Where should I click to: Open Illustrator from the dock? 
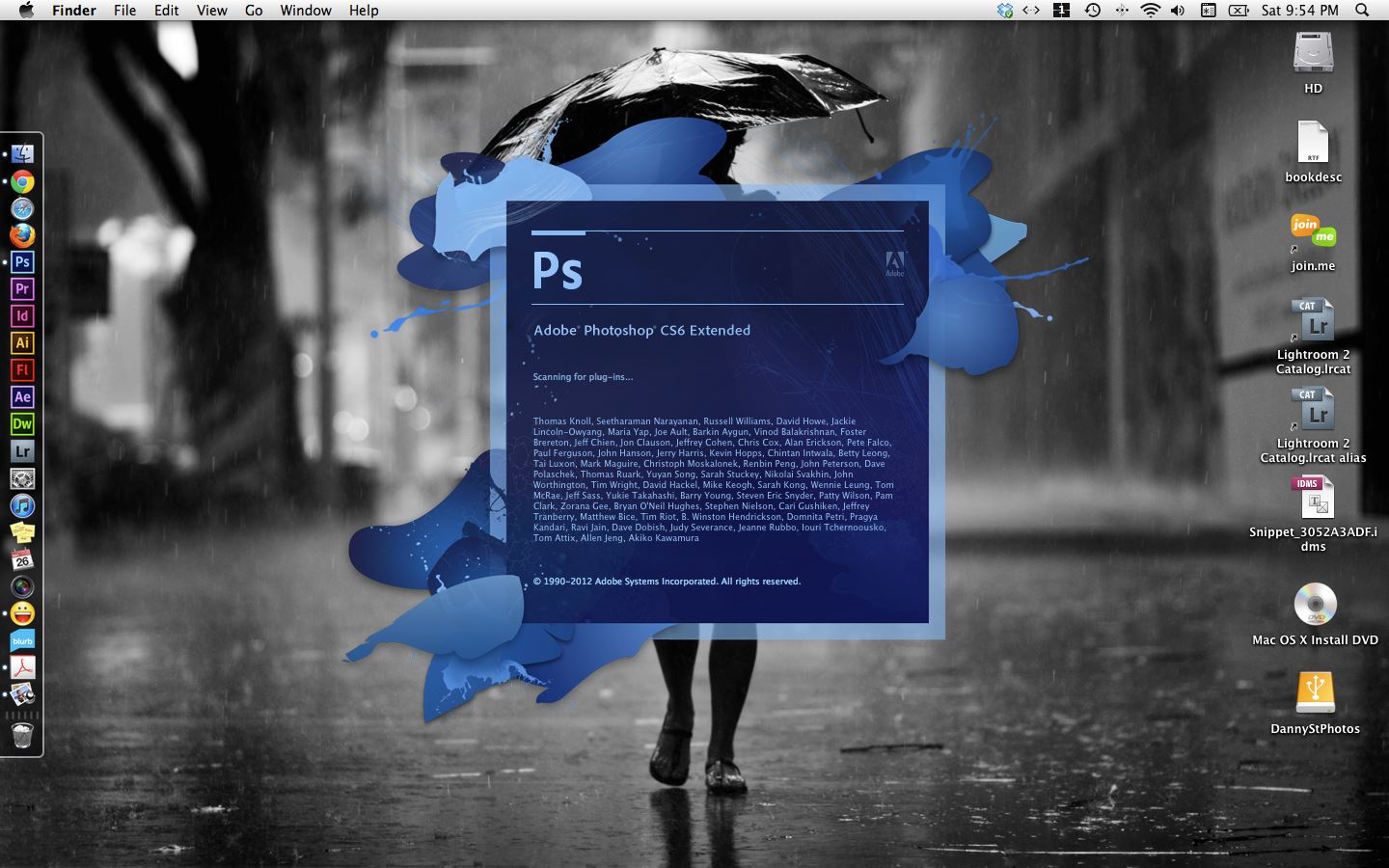[x=22, y=343]
